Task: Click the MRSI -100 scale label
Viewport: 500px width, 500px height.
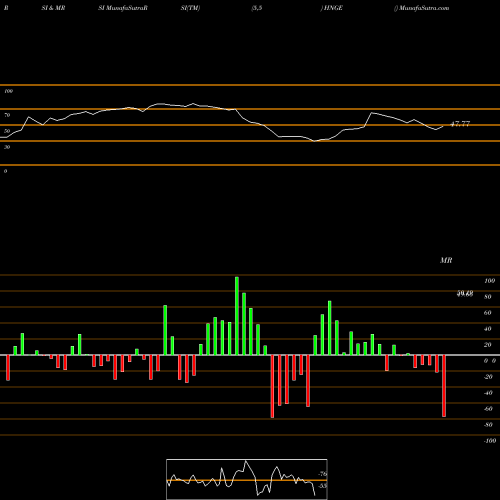Action: point(489,441)
